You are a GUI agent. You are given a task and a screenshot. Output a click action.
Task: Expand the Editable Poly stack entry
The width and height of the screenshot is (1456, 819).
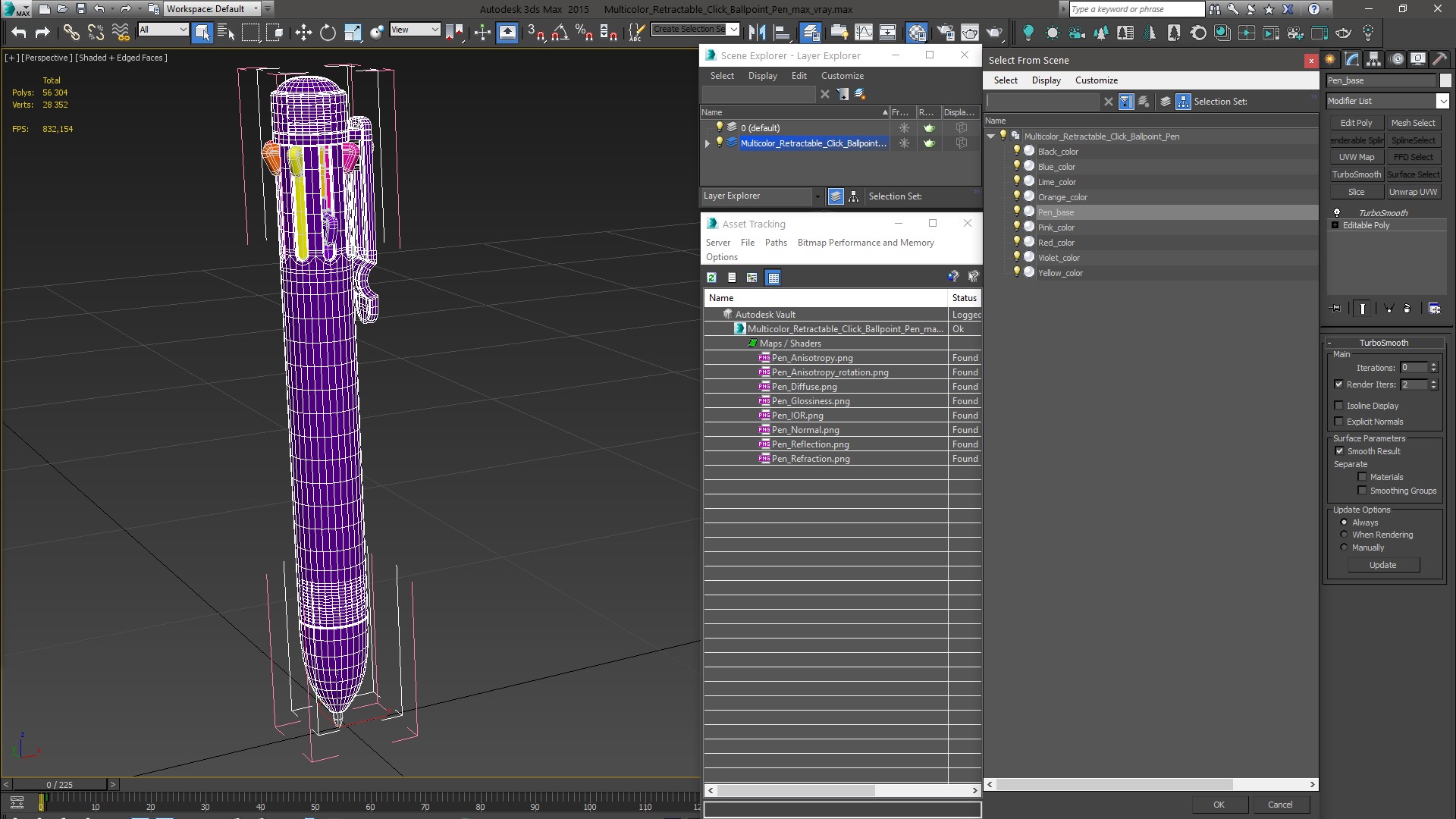[x=1335, y=225]
